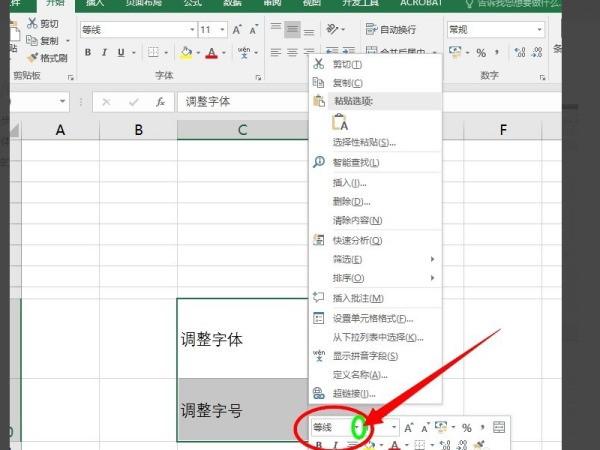The width and height of the screenshot is (600, 450).
Task: Toggle Wrap Text (自动换行)
Action: [x=391, y=29]
